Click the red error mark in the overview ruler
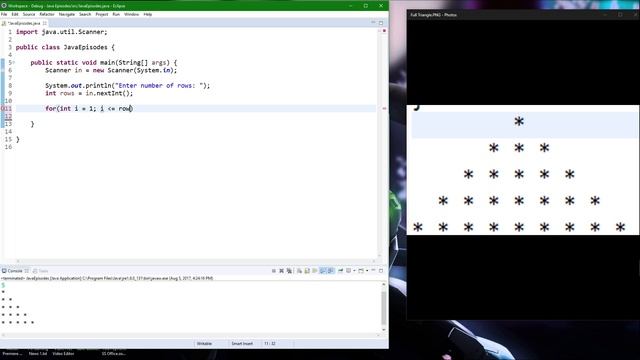The width and height of the screenshot is (640, 360). pos(384,109)
